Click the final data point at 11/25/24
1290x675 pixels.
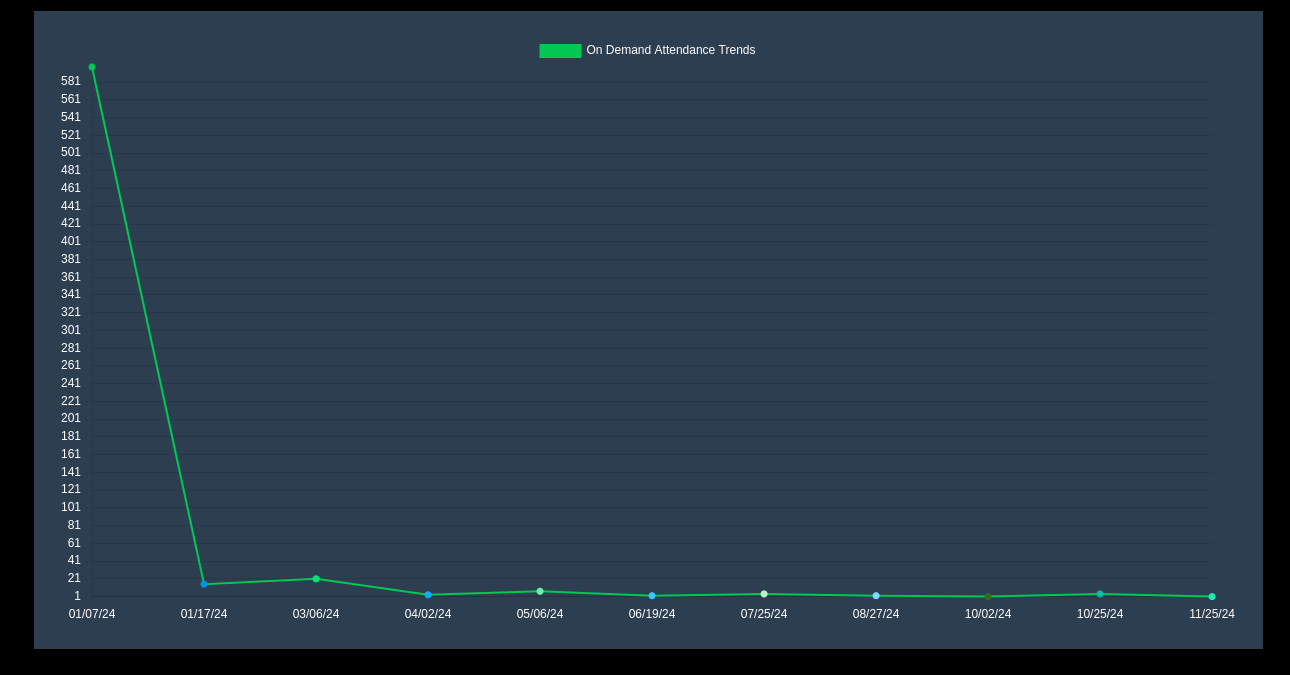(x=1211, y=596)
